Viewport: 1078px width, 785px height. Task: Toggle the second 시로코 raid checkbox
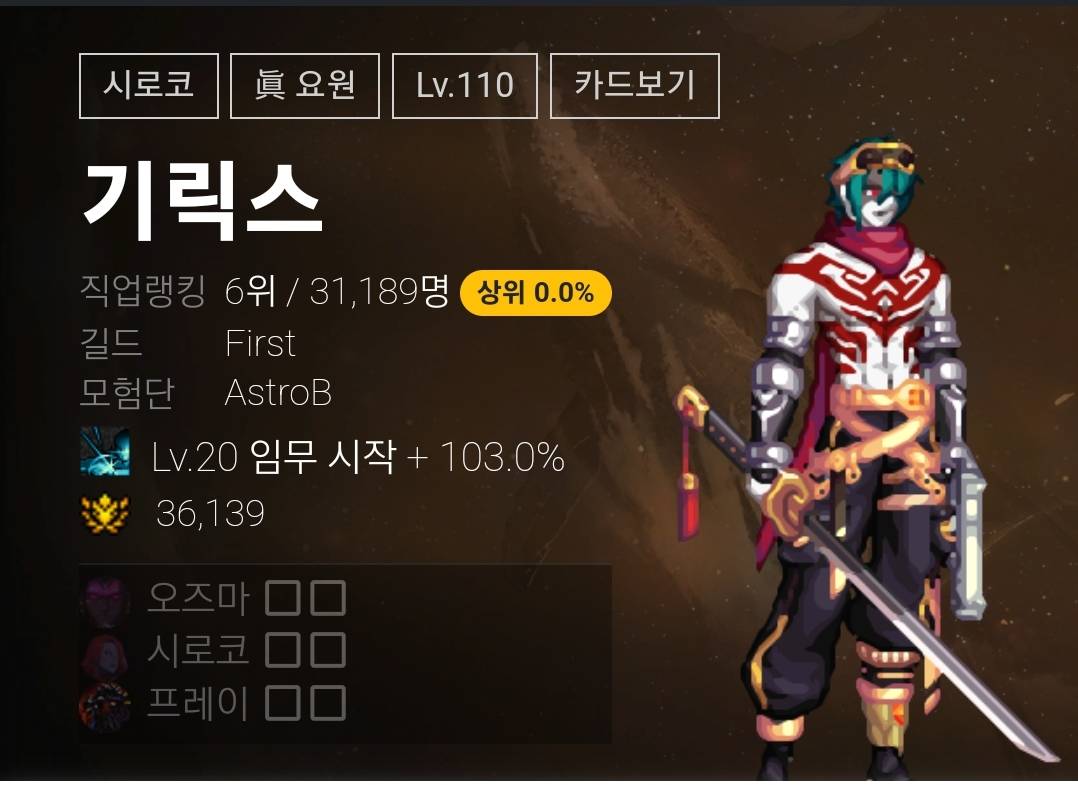[328, 650]
